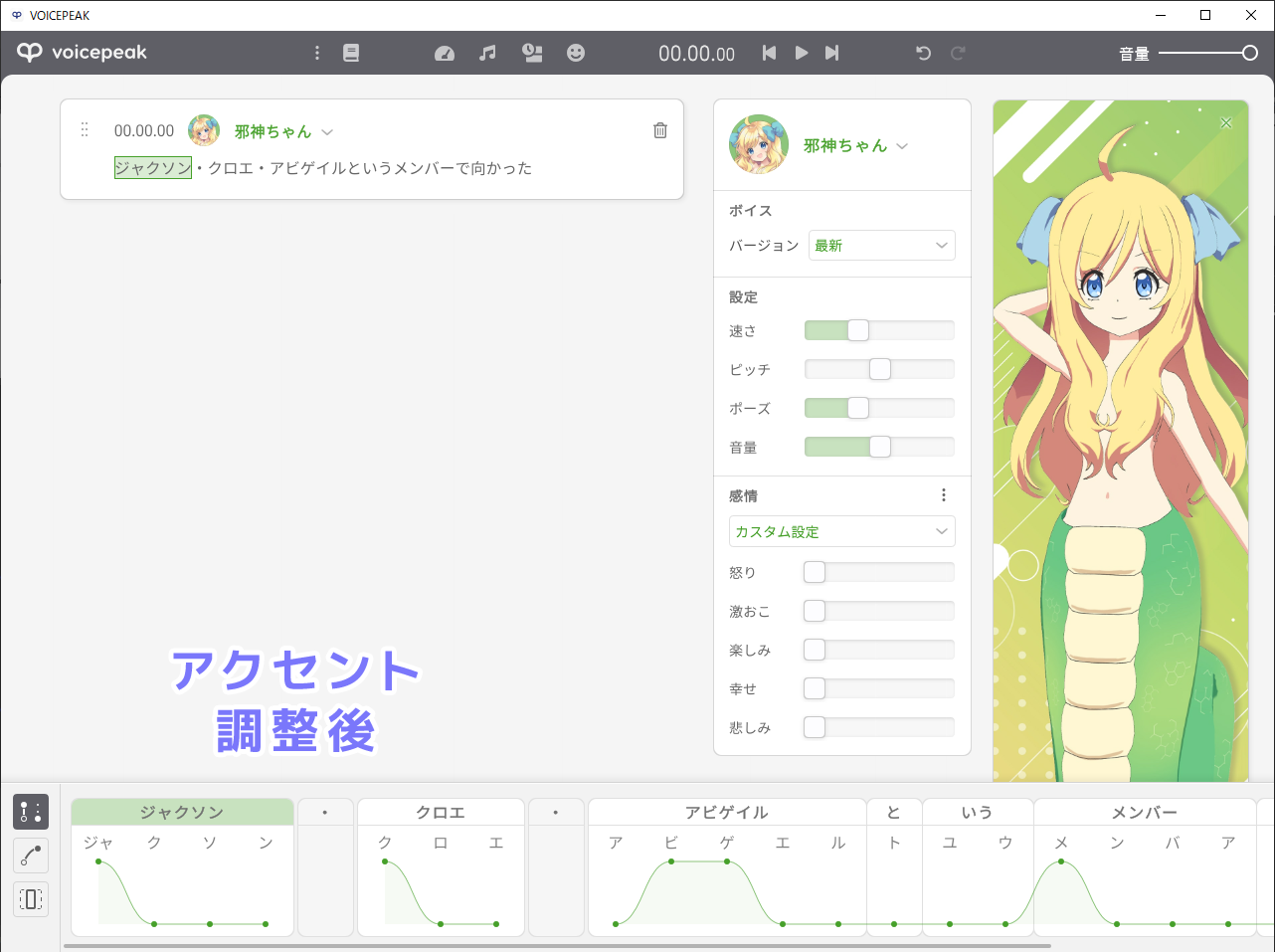Click the horizontal scrollbar under accent editor
This screenshot has width=1275, height=952.
pyautogui.click(x=557, y=945)
